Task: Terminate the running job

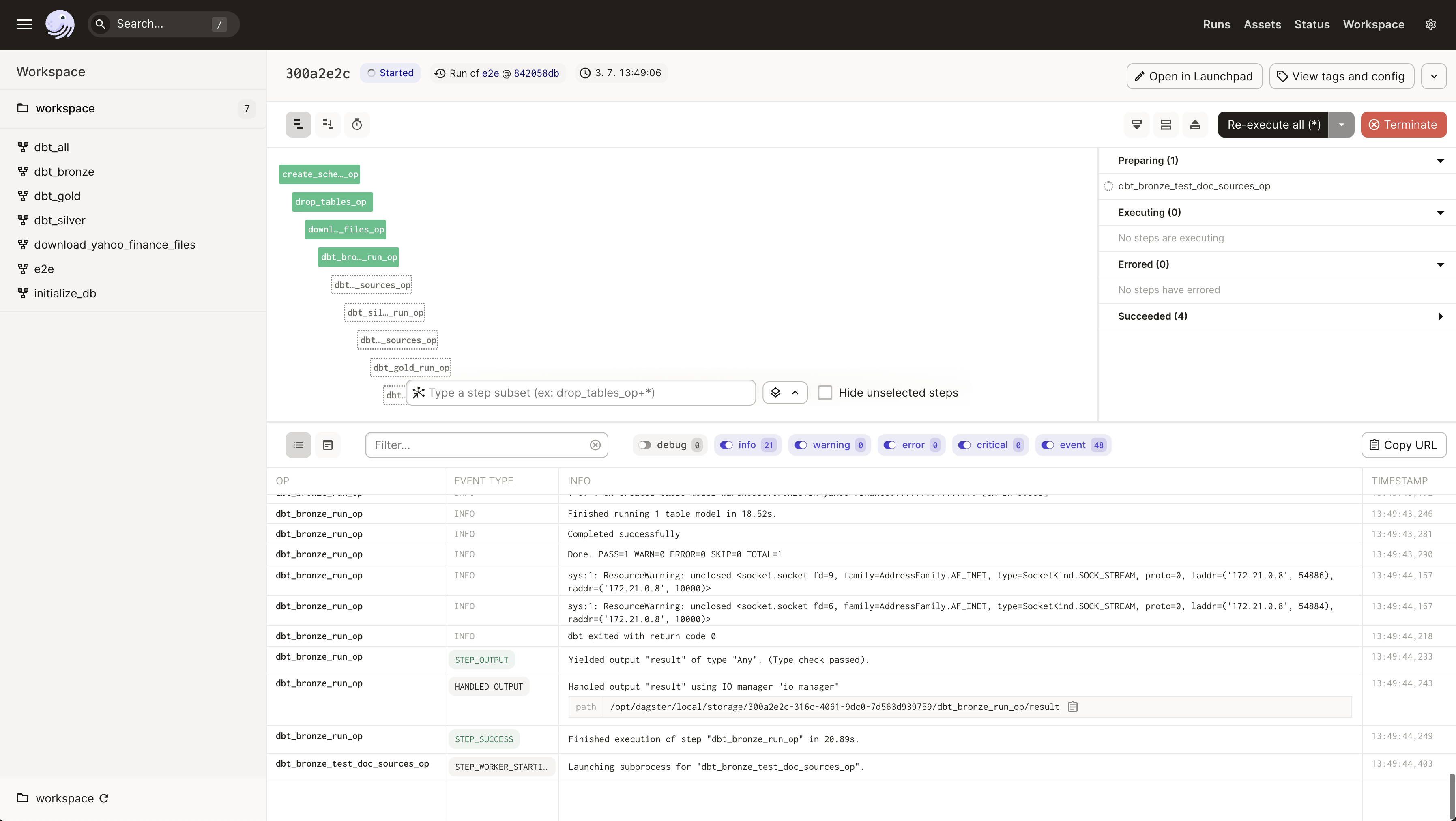Action: coord(1403,125)
